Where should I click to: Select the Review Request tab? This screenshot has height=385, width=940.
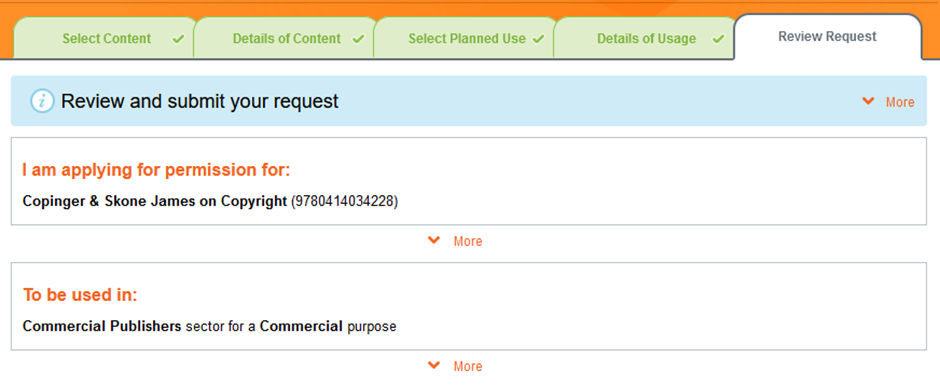point(827,37)
